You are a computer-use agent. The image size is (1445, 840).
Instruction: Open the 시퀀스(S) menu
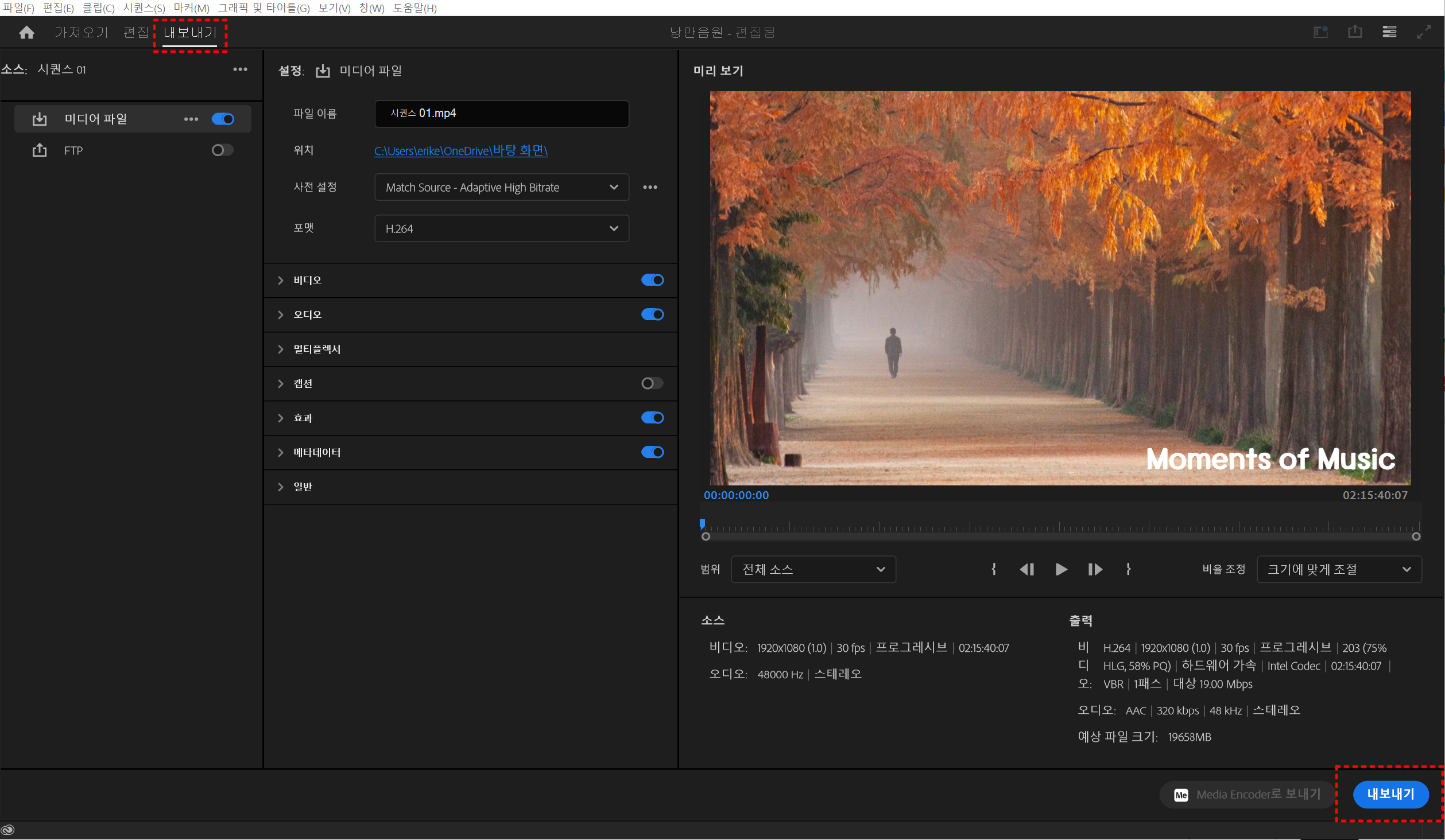(x=144, y=8)
